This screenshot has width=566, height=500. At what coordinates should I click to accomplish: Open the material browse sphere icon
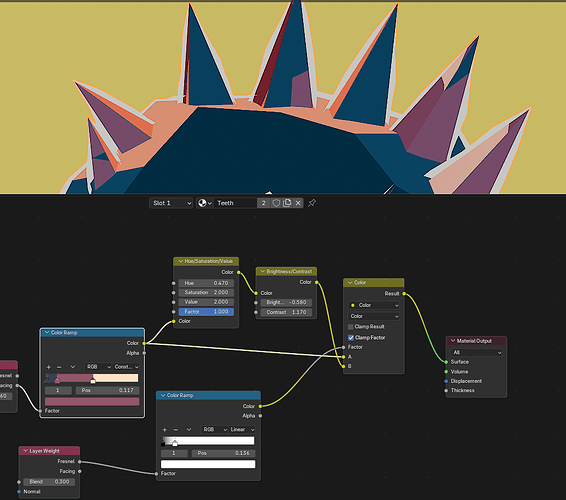[204, 203]
